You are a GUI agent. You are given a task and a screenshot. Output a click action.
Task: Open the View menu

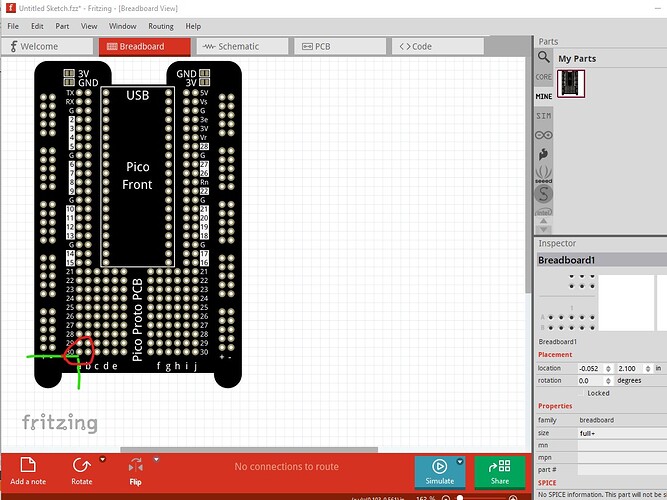tap(89, 26)
